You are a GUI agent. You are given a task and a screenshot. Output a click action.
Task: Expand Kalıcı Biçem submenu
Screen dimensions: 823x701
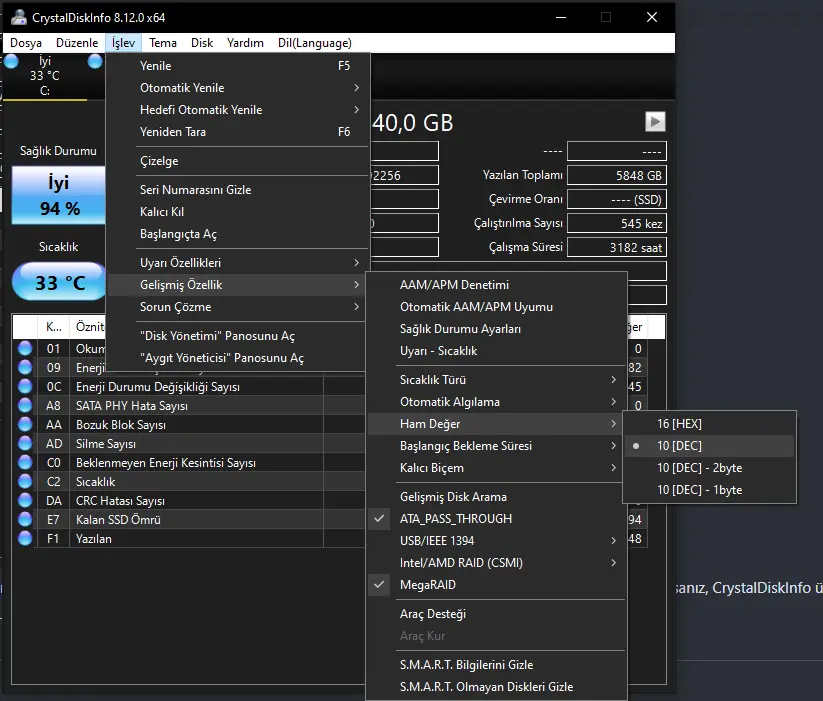coord(497,468)
